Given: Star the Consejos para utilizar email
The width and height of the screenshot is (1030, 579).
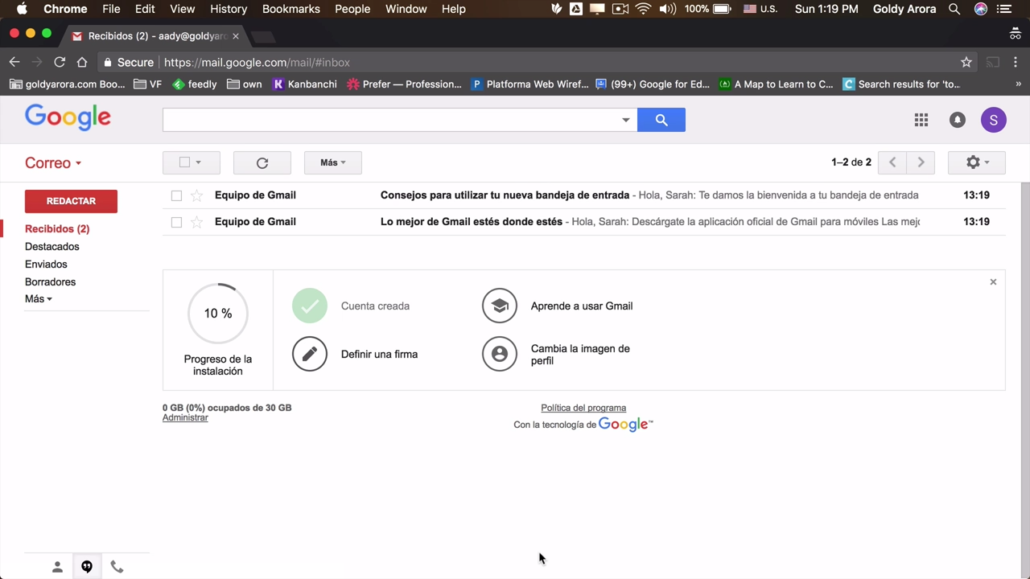Looking at the screenshot, I should pyautogui.click(x=196, y=195).
